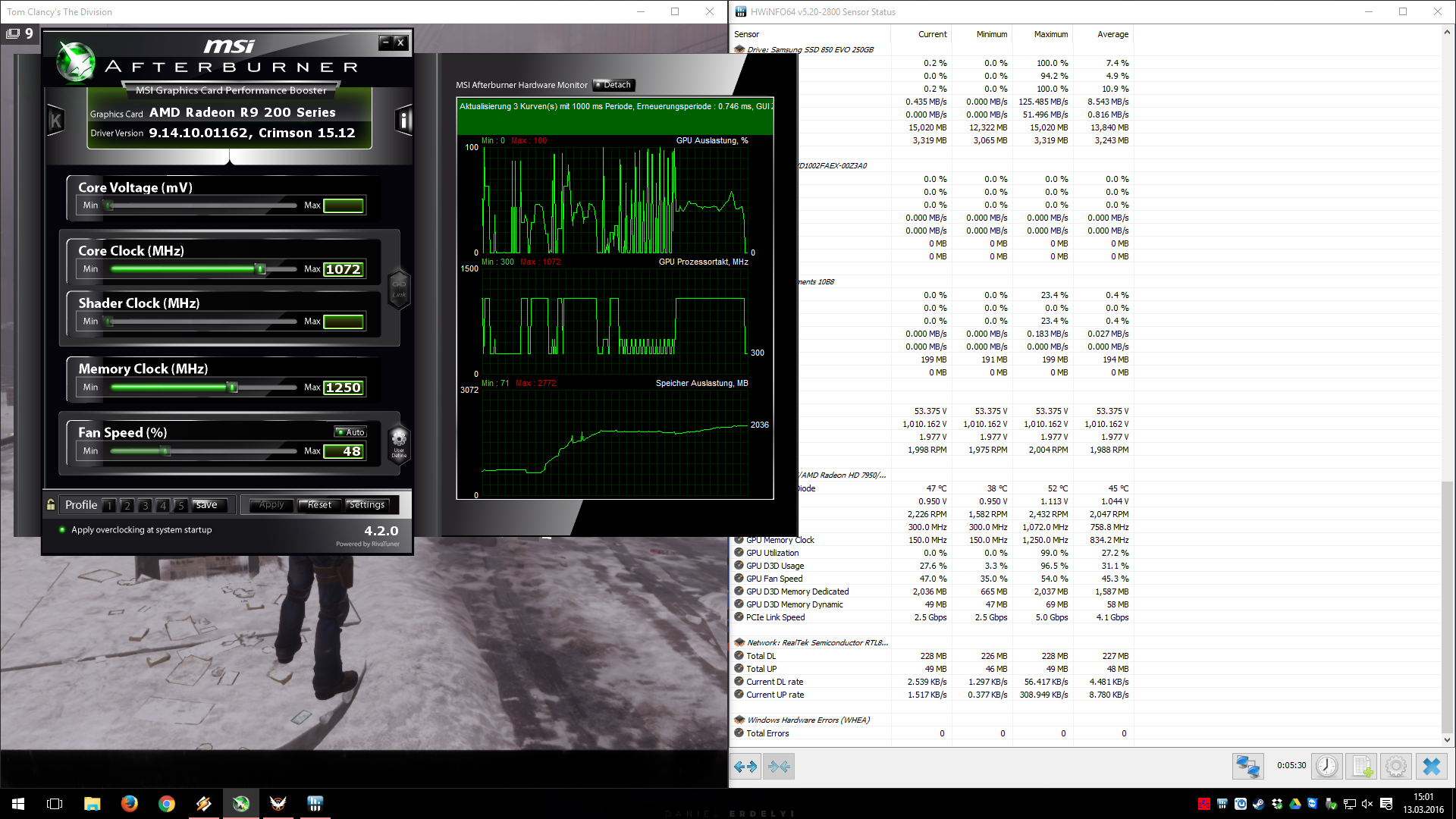
Task: Open HWiNFO network remote monitoring icon
Action: pyautogui.click(x=1247, y=767)
